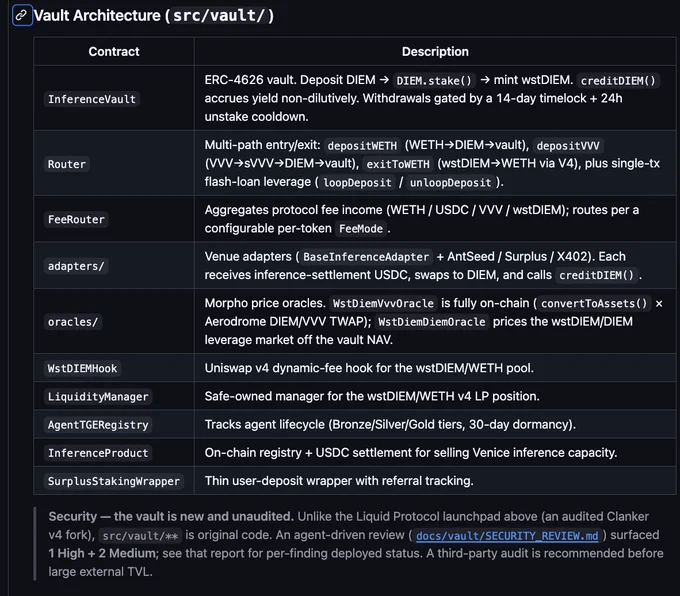Open the docs/vault/SECURITY_REVIEW.md link

pyautogui.click(x=507, y=536)
